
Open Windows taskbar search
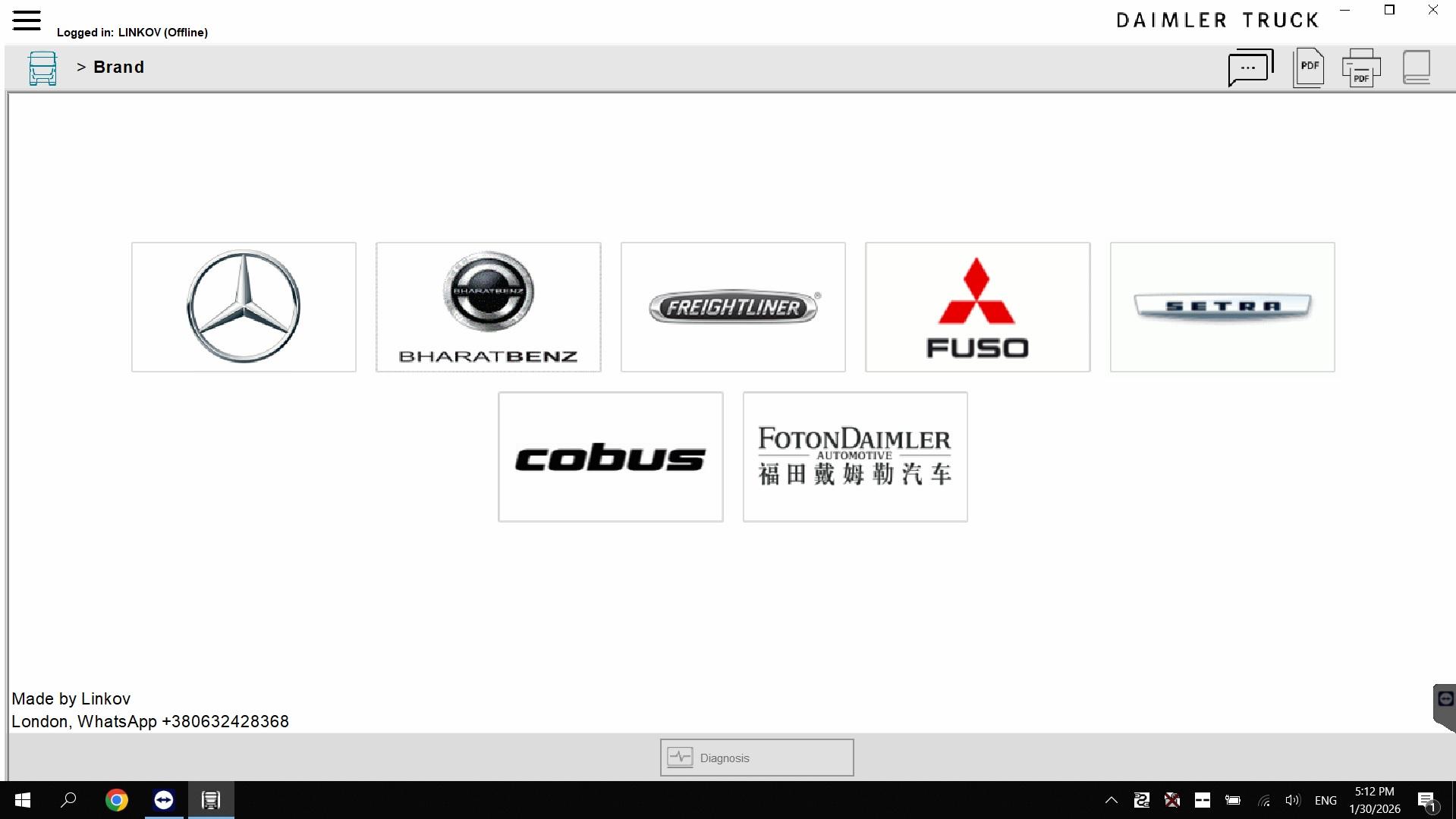point(69,800)
